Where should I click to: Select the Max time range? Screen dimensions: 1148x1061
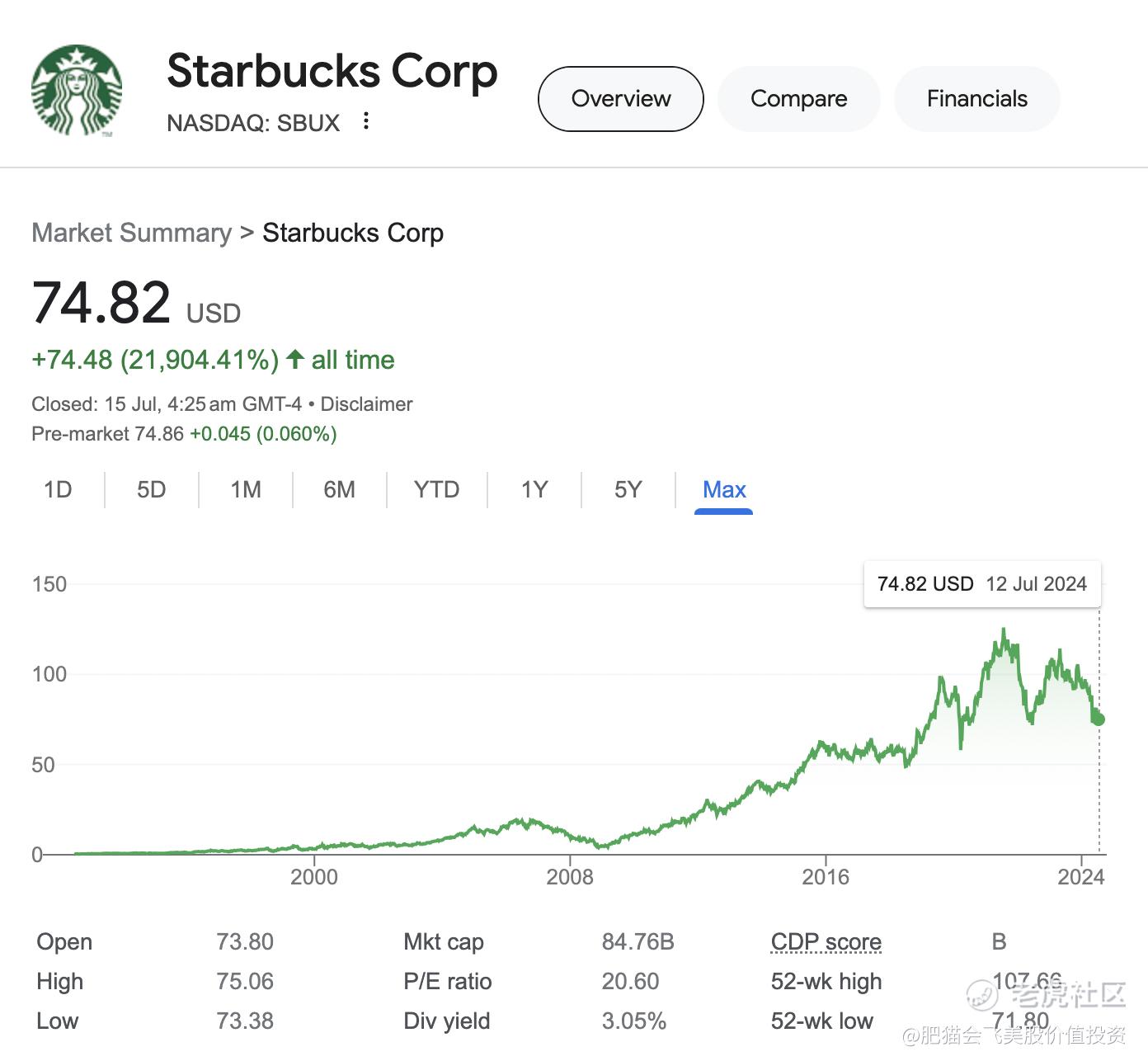tap(724, 490)
